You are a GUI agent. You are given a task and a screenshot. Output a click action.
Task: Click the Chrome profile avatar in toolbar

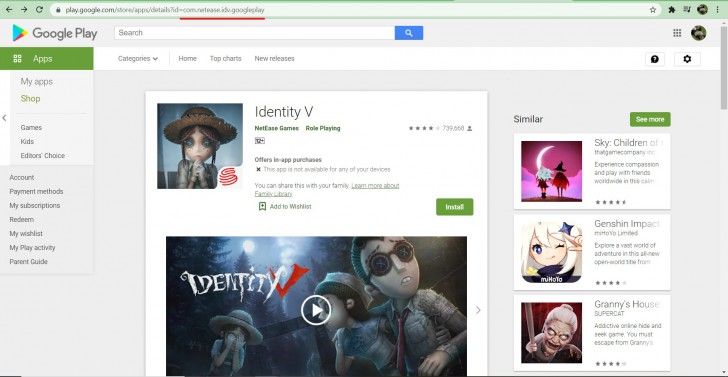point(702,9)
